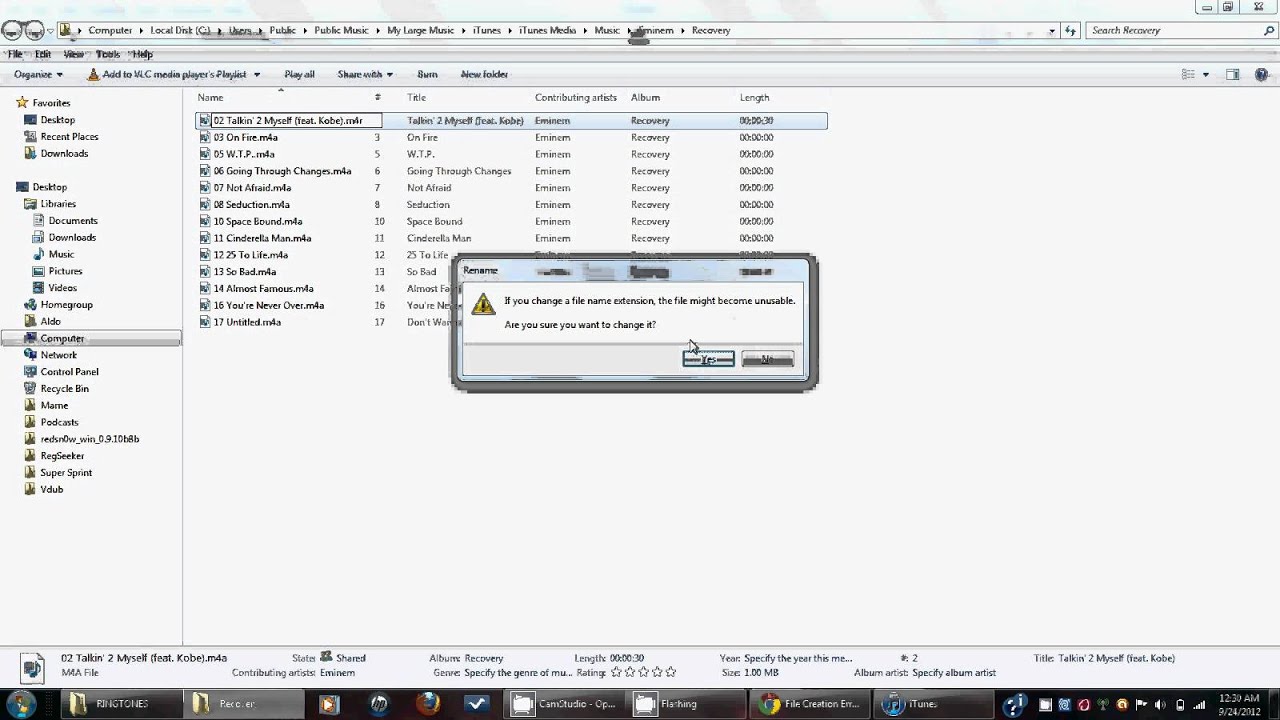Click Public Music in address path
1280x720 pixels.
(341, 31)
